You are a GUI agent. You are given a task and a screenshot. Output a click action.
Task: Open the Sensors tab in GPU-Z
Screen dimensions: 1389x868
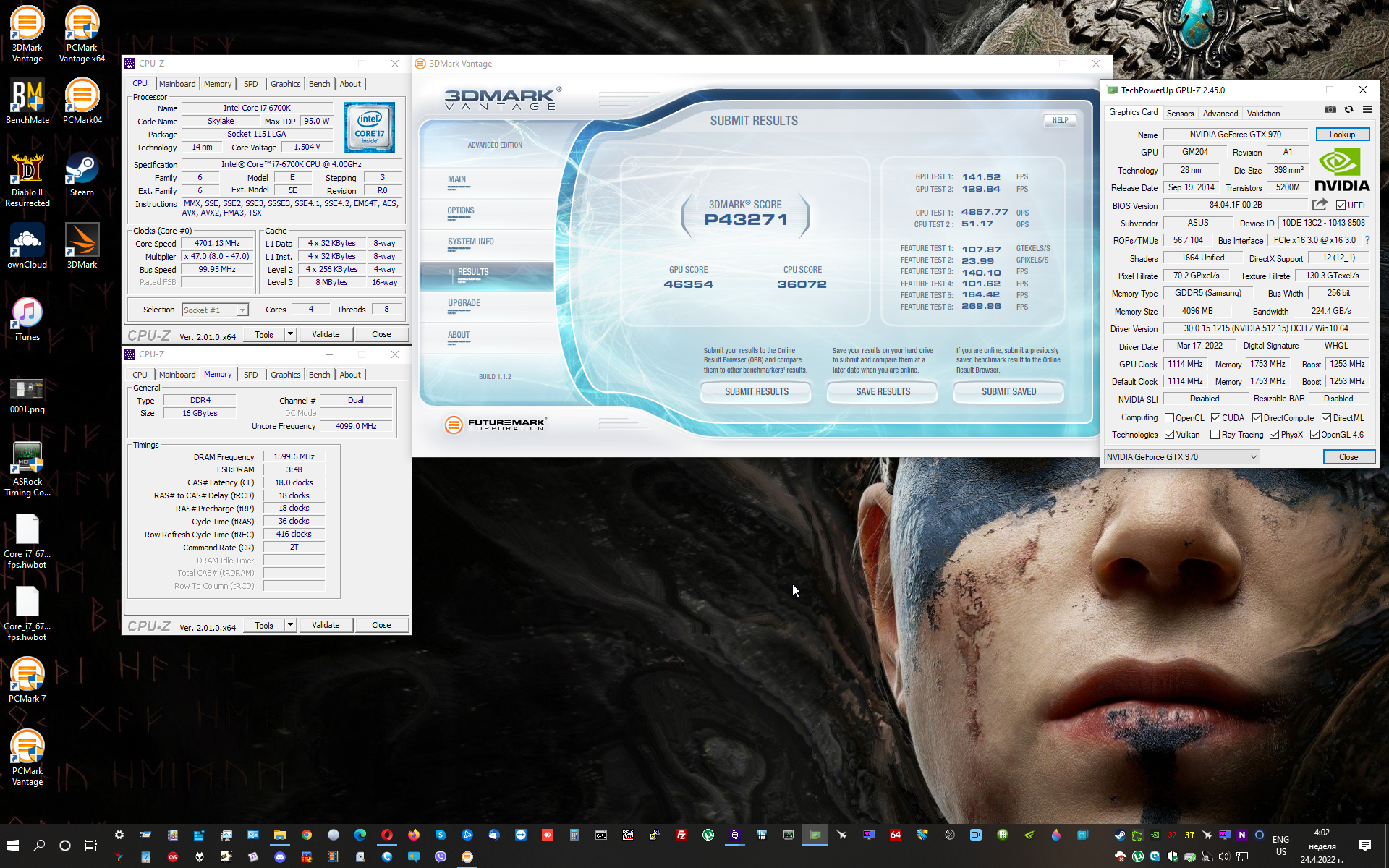pyautogui.click(x=1180, y=114)
